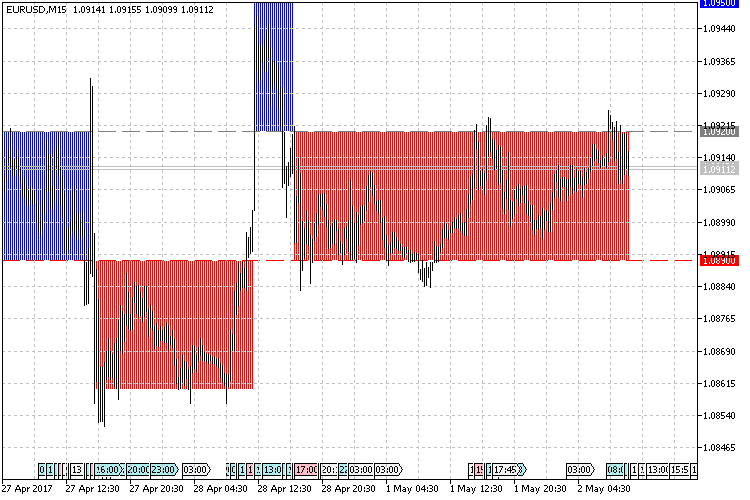Select the blue 1.09500 price label
The height and width of the screenshot is (500, 750).
point(720,4)
